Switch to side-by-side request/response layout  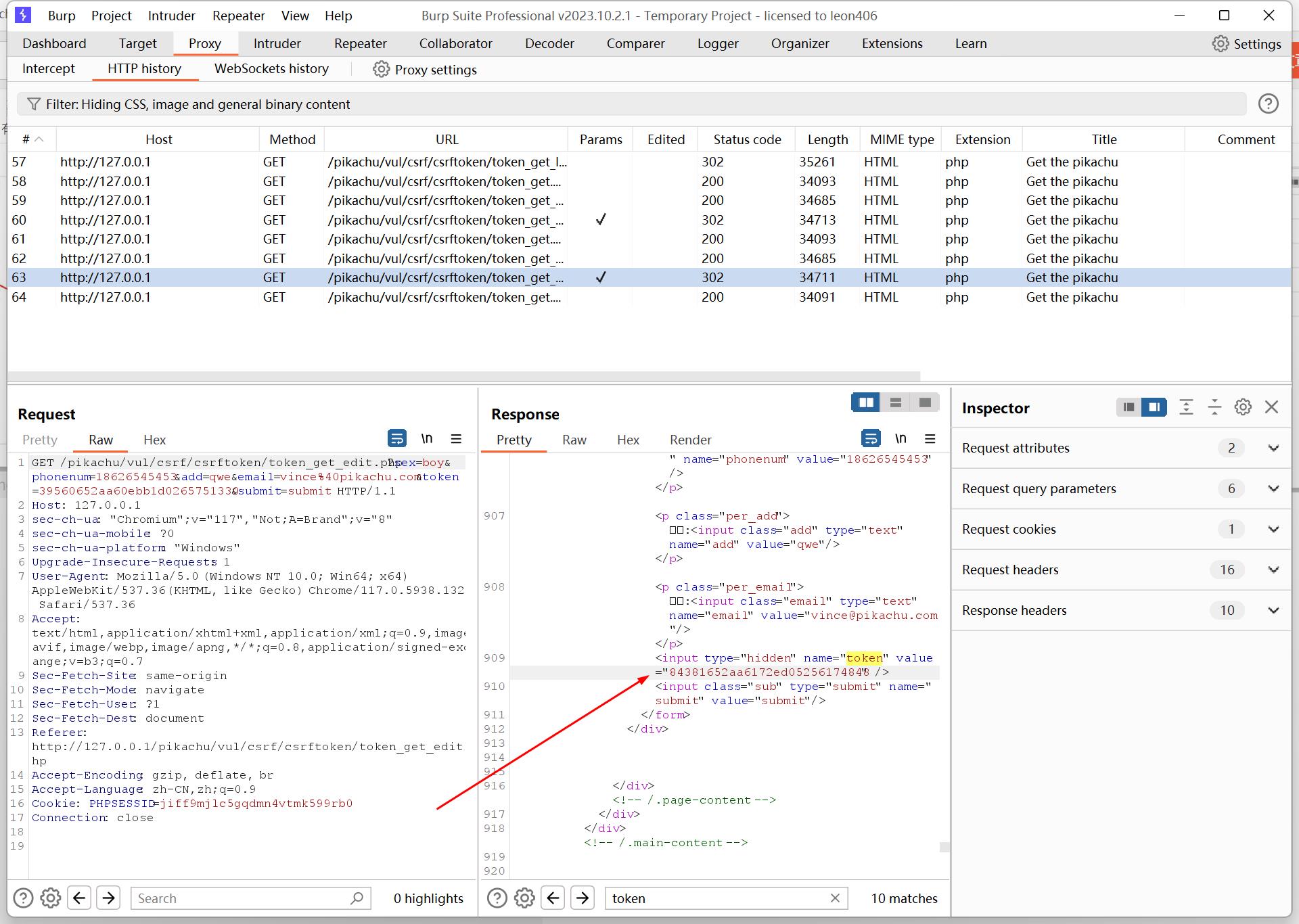coord(865,402)
